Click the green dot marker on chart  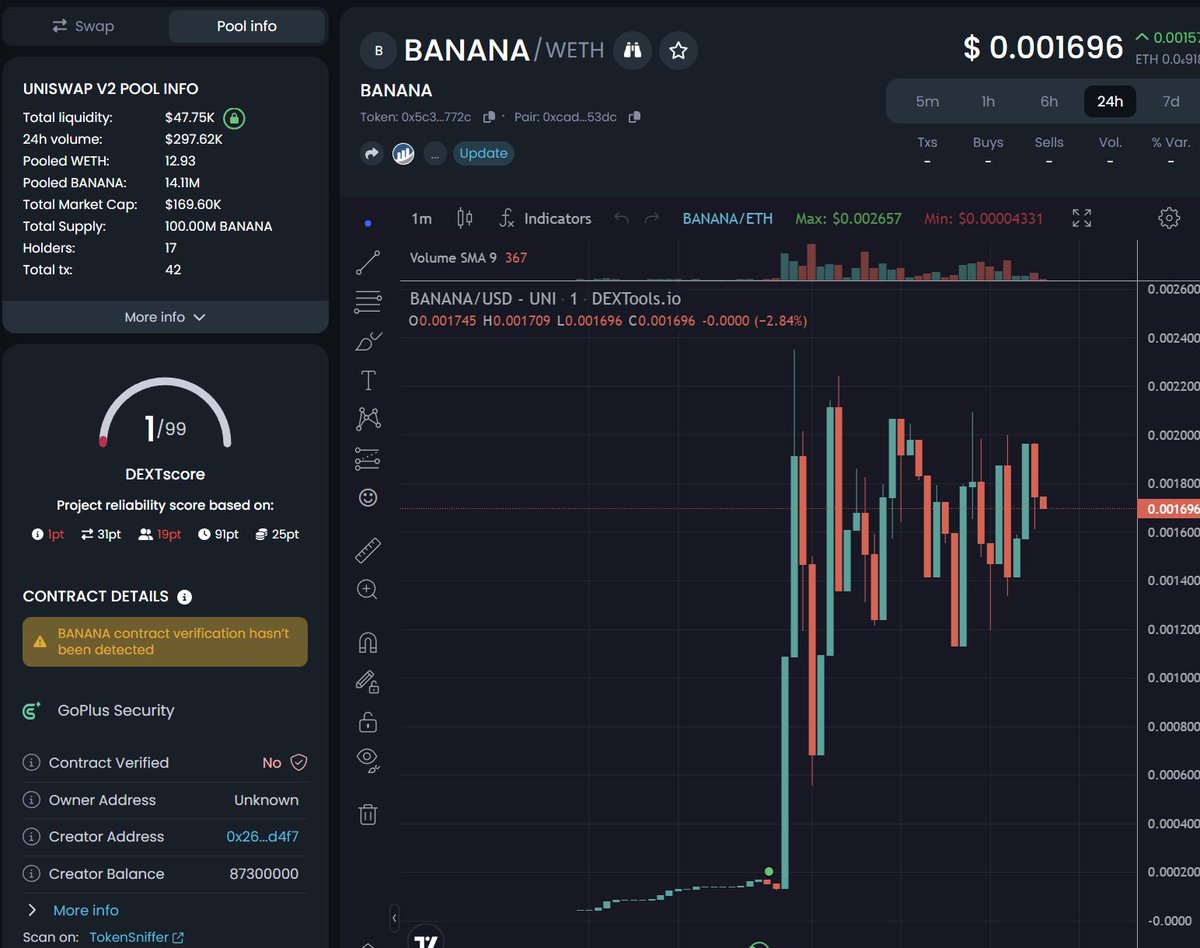pyautogui.click(x=768, y=872)
